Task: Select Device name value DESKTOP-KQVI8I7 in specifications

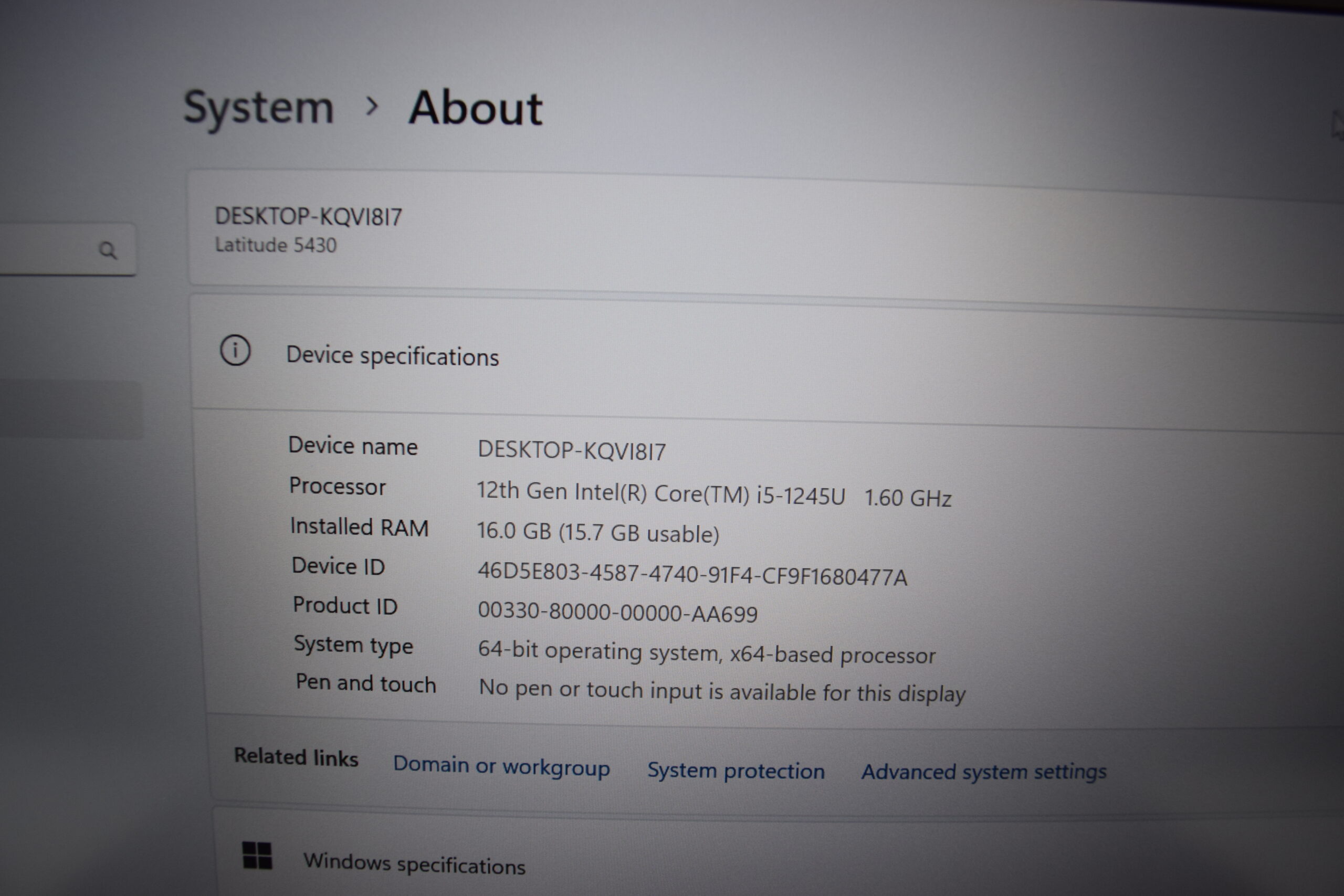Action: pos(571,451)
